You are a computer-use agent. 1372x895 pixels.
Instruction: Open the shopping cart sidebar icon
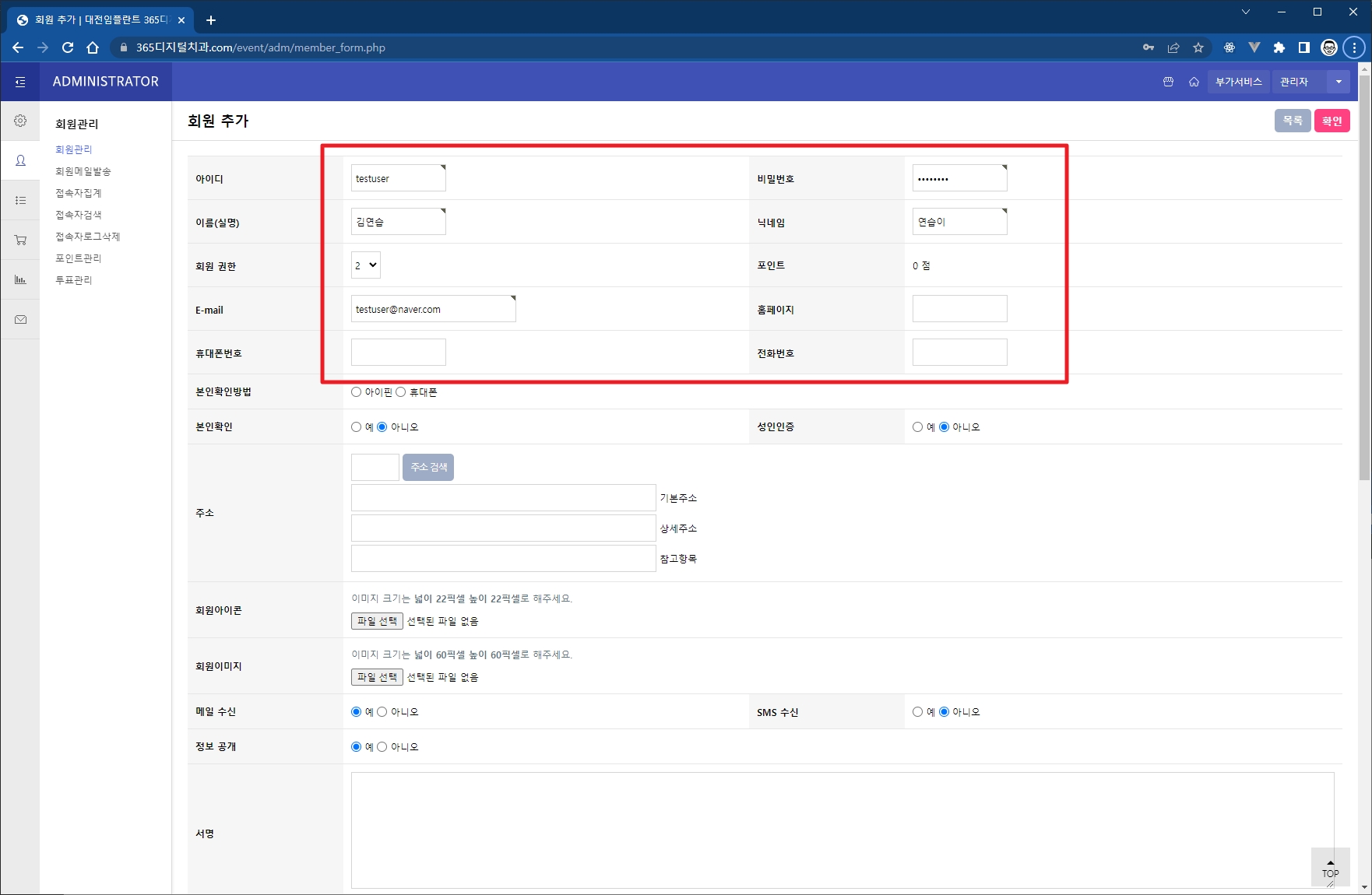pyautogui.click(x=20, y=240)
